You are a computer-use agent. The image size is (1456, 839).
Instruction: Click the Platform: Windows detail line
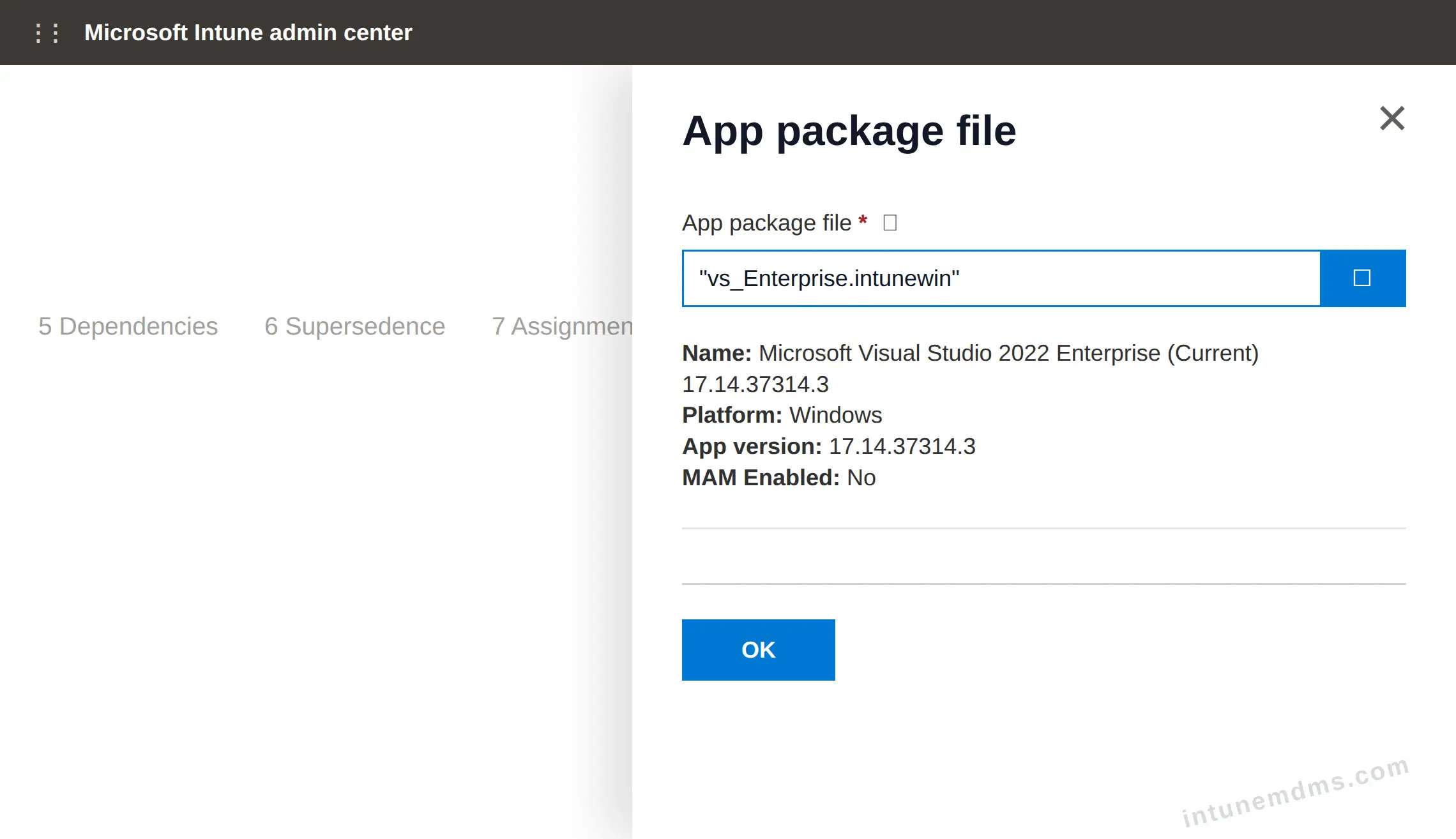pyautogui.click(x=782, y=415)
